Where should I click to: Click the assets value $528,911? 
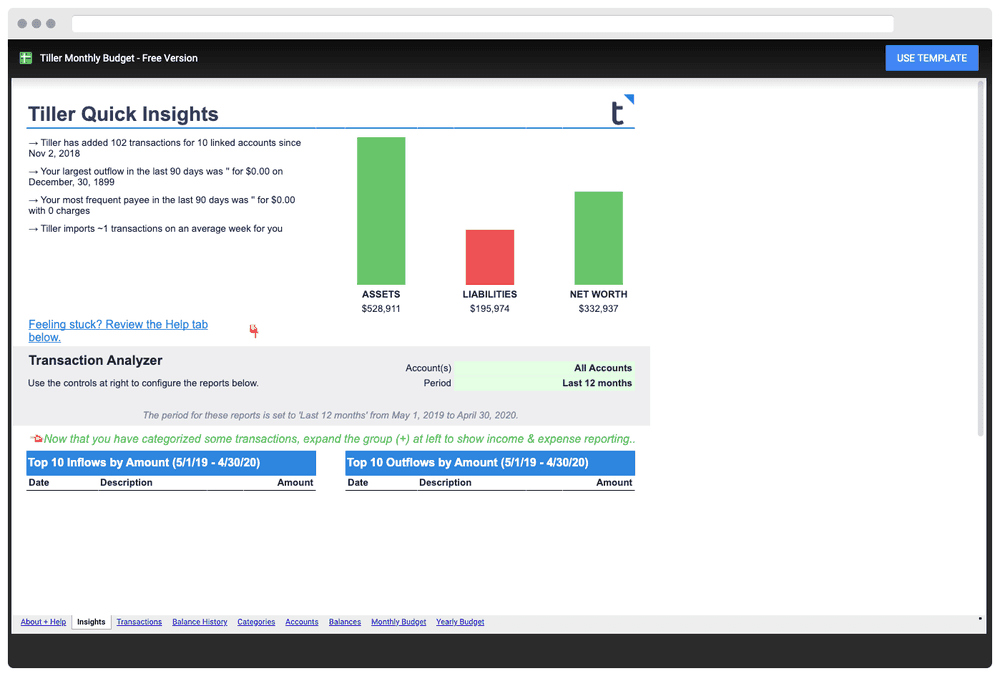[381, 309]
